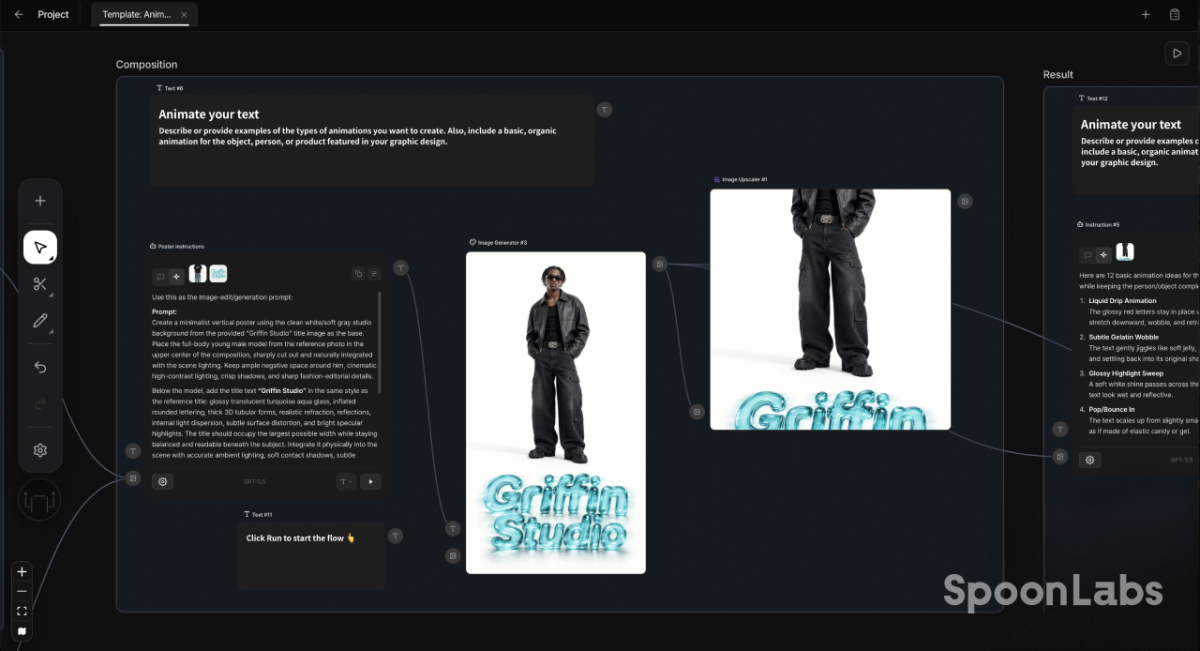
Task: Open the Image Upscaler #1 image
Action: click(831, 309)
